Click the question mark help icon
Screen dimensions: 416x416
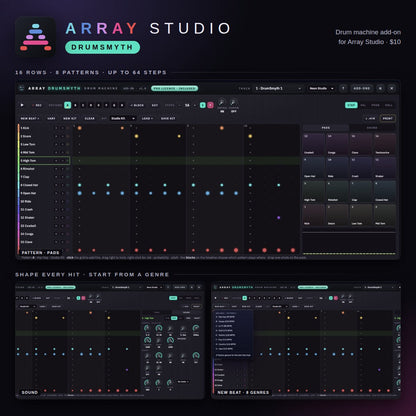343,88
